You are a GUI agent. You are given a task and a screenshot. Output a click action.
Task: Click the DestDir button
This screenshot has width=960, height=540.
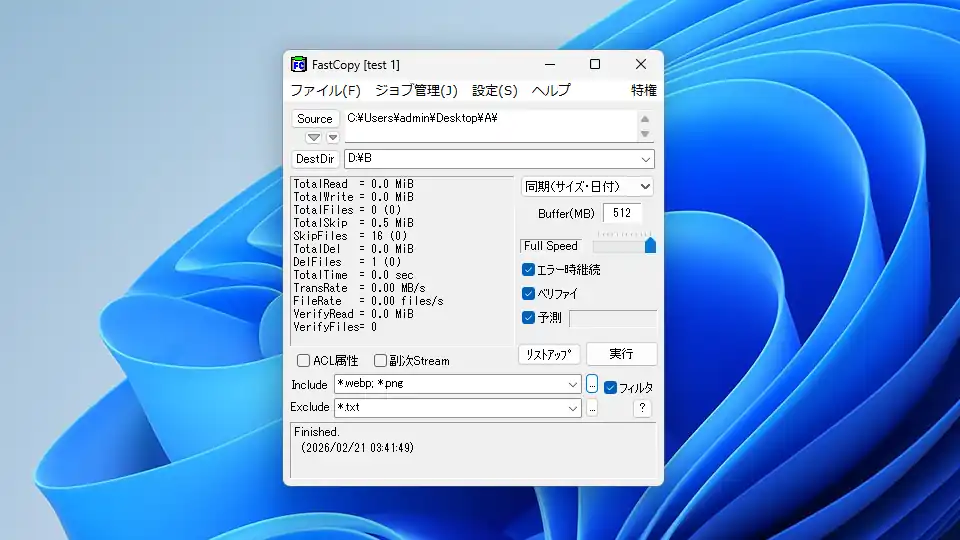(x=315, y=159)
